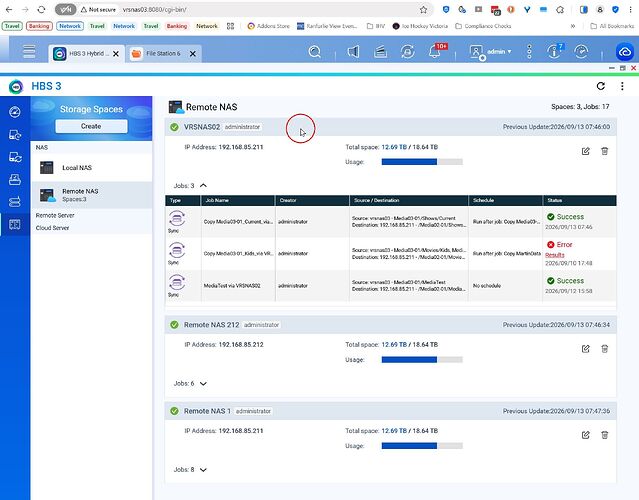Click the Create storage space button
The height and width of the screenshot is (500, 639).
(x=91, y=126)
